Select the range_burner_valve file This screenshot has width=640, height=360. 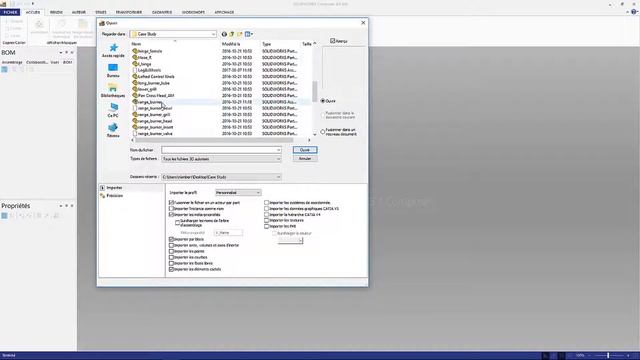(152, 134)
